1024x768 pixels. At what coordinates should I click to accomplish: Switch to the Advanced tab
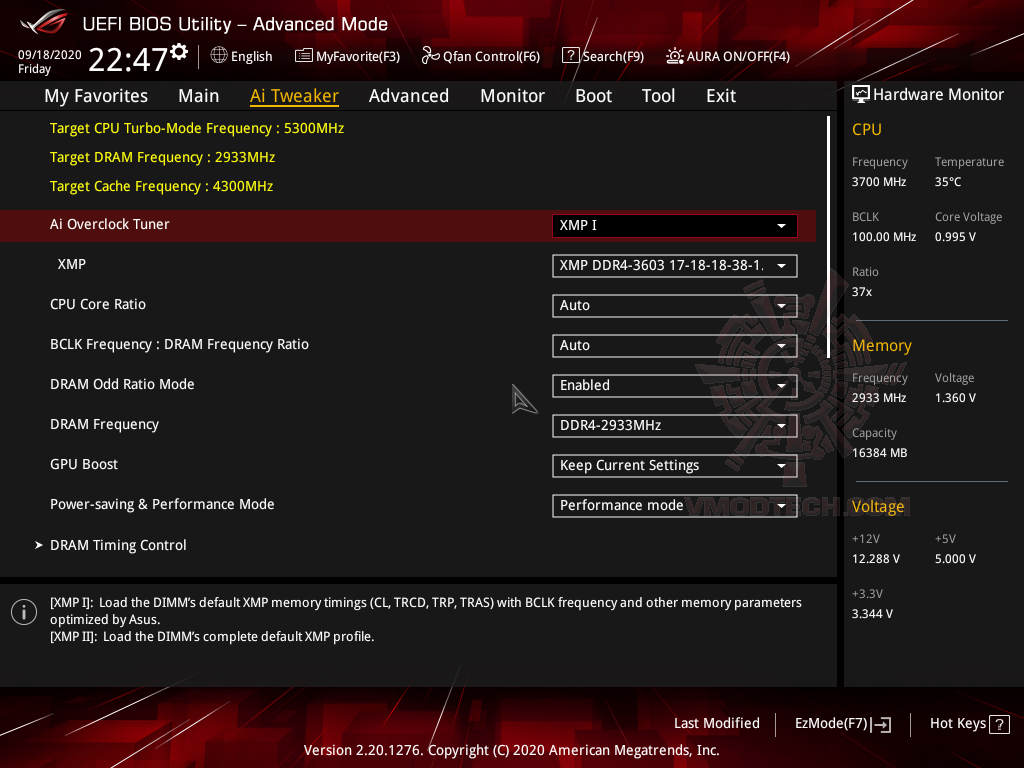coord(409,95)
